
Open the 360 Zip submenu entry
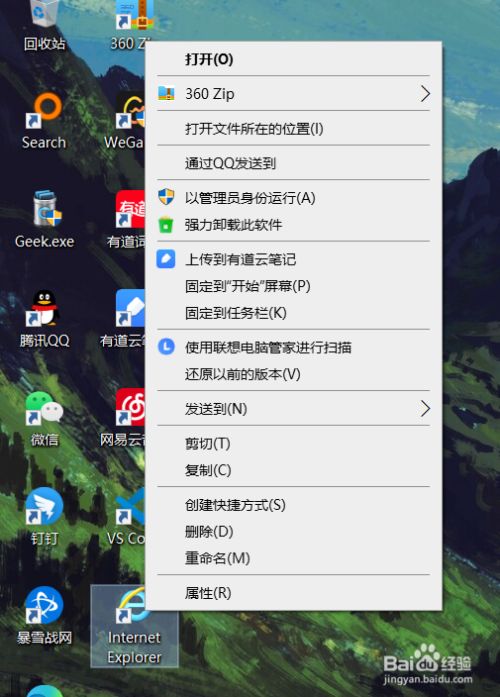click(x=294, y=94)
